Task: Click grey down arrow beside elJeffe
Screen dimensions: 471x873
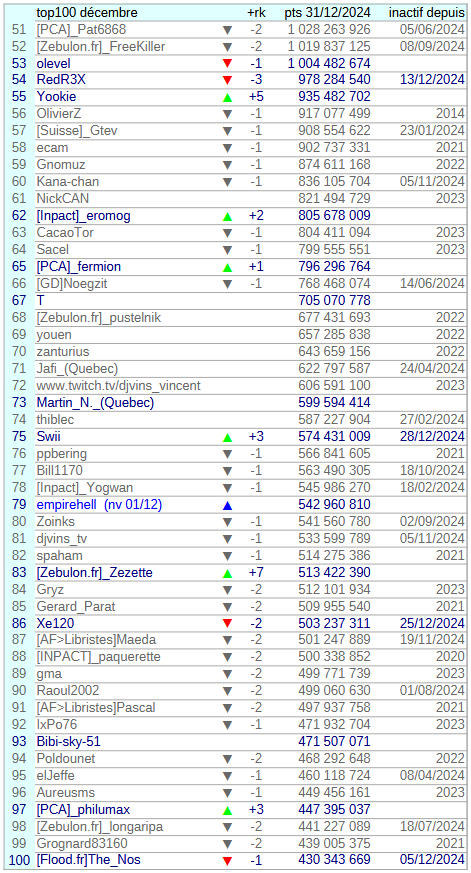Action: (227, 776)
